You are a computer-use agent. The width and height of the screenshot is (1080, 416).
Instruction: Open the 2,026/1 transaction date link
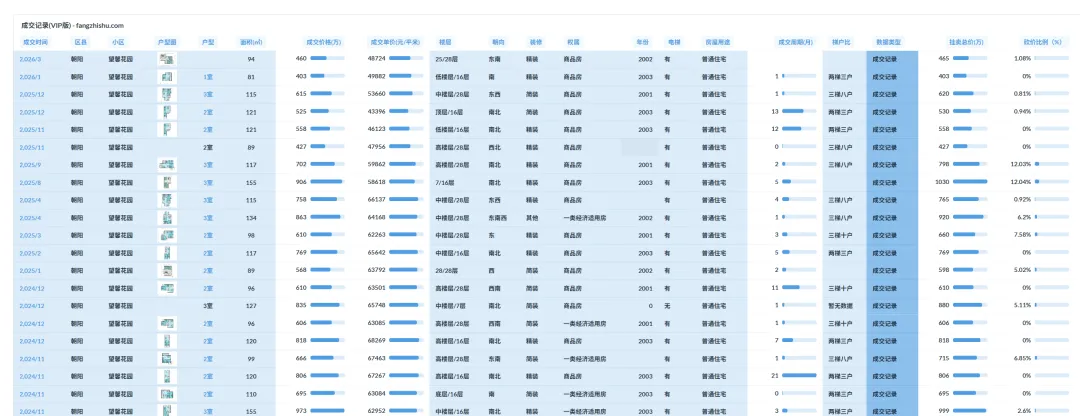30,77
